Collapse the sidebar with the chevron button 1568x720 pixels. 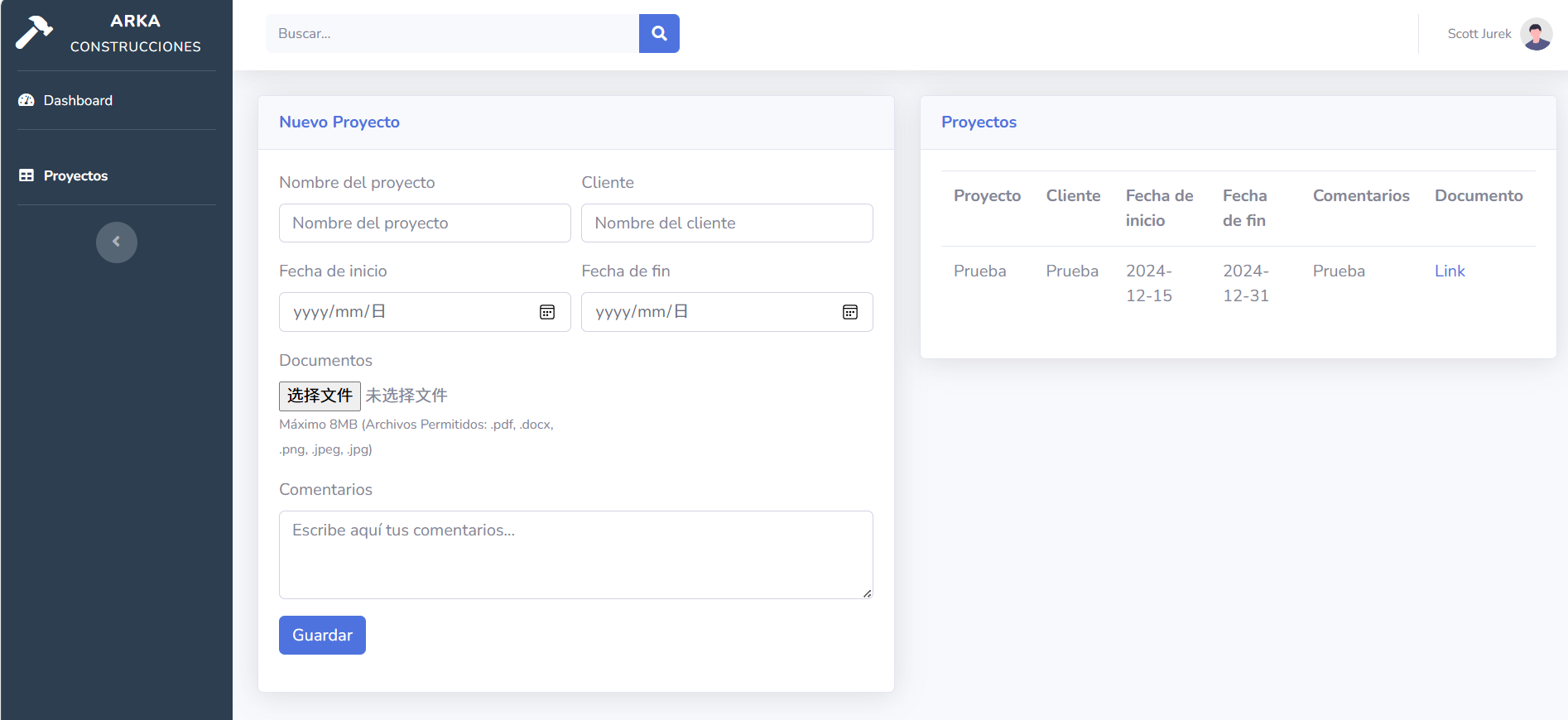117,242
